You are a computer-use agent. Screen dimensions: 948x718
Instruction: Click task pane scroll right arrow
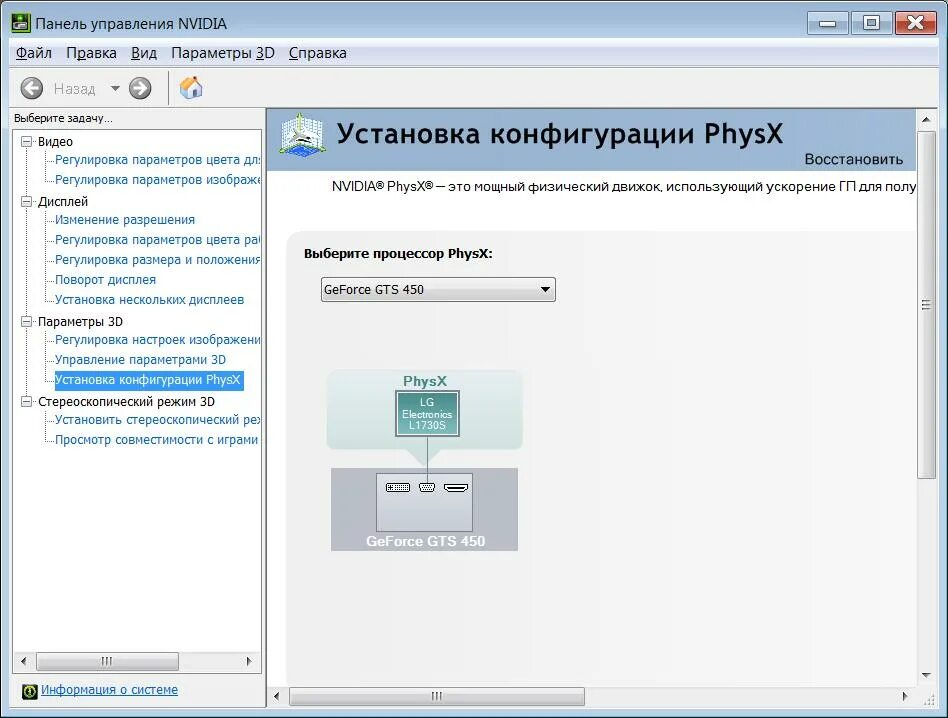(249, 661)
